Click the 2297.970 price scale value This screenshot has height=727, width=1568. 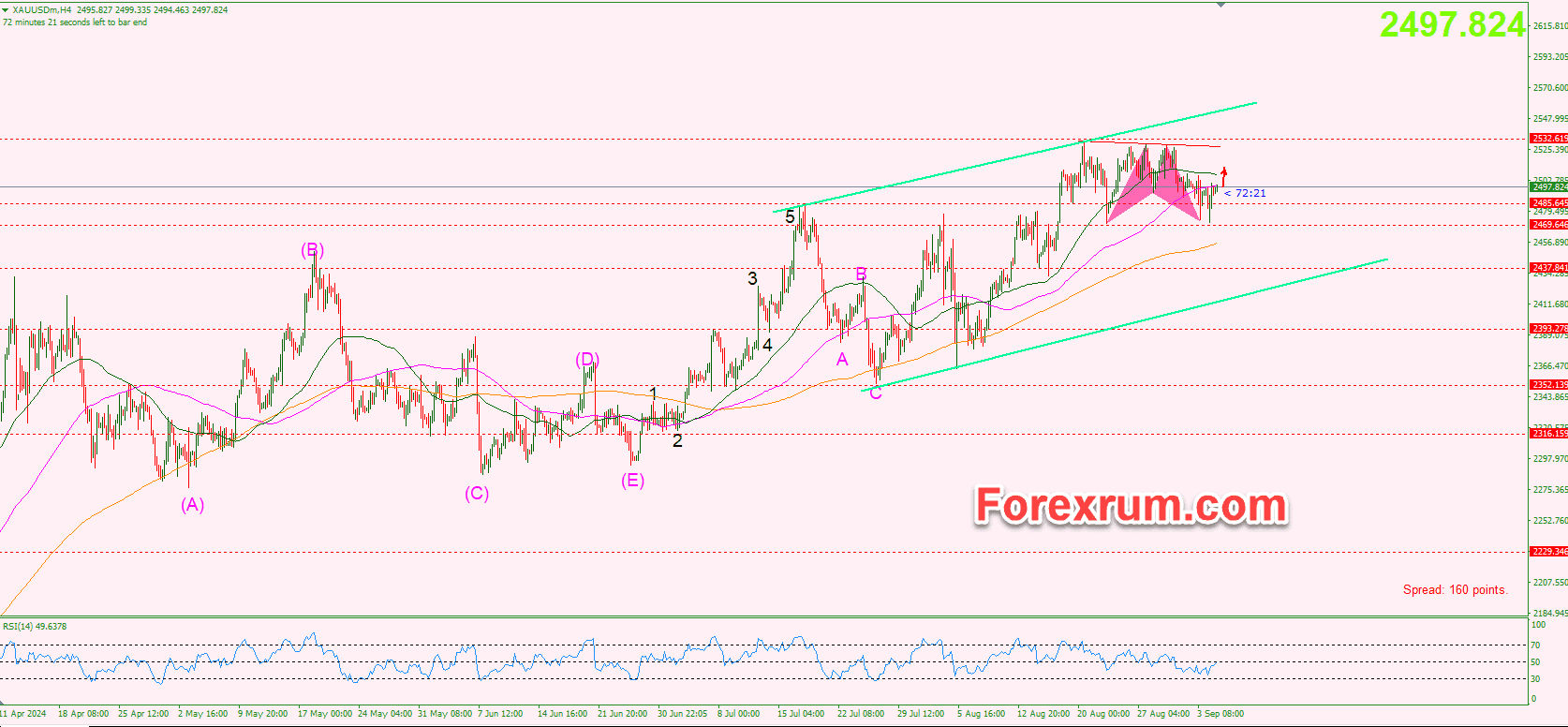(1550, 459)
